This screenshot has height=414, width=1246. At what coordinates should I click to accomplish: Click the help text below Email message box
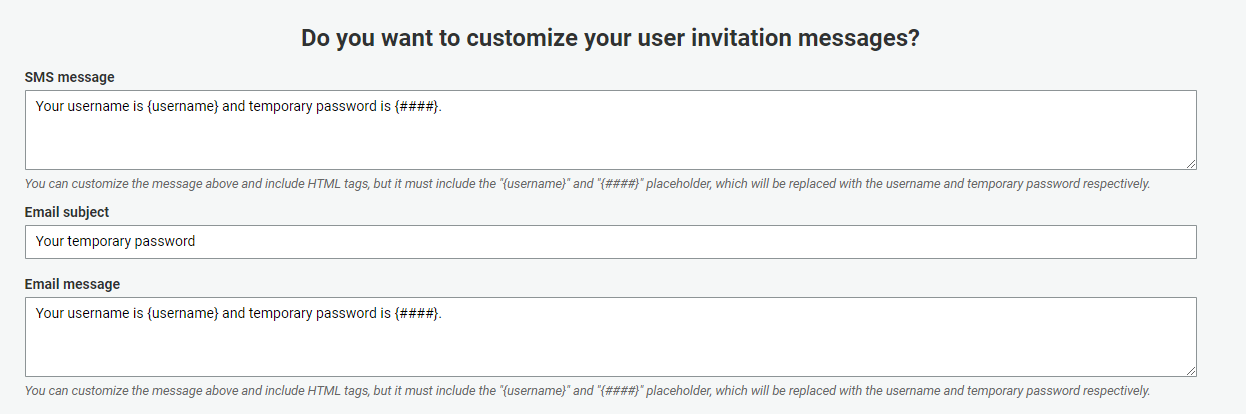587,391
